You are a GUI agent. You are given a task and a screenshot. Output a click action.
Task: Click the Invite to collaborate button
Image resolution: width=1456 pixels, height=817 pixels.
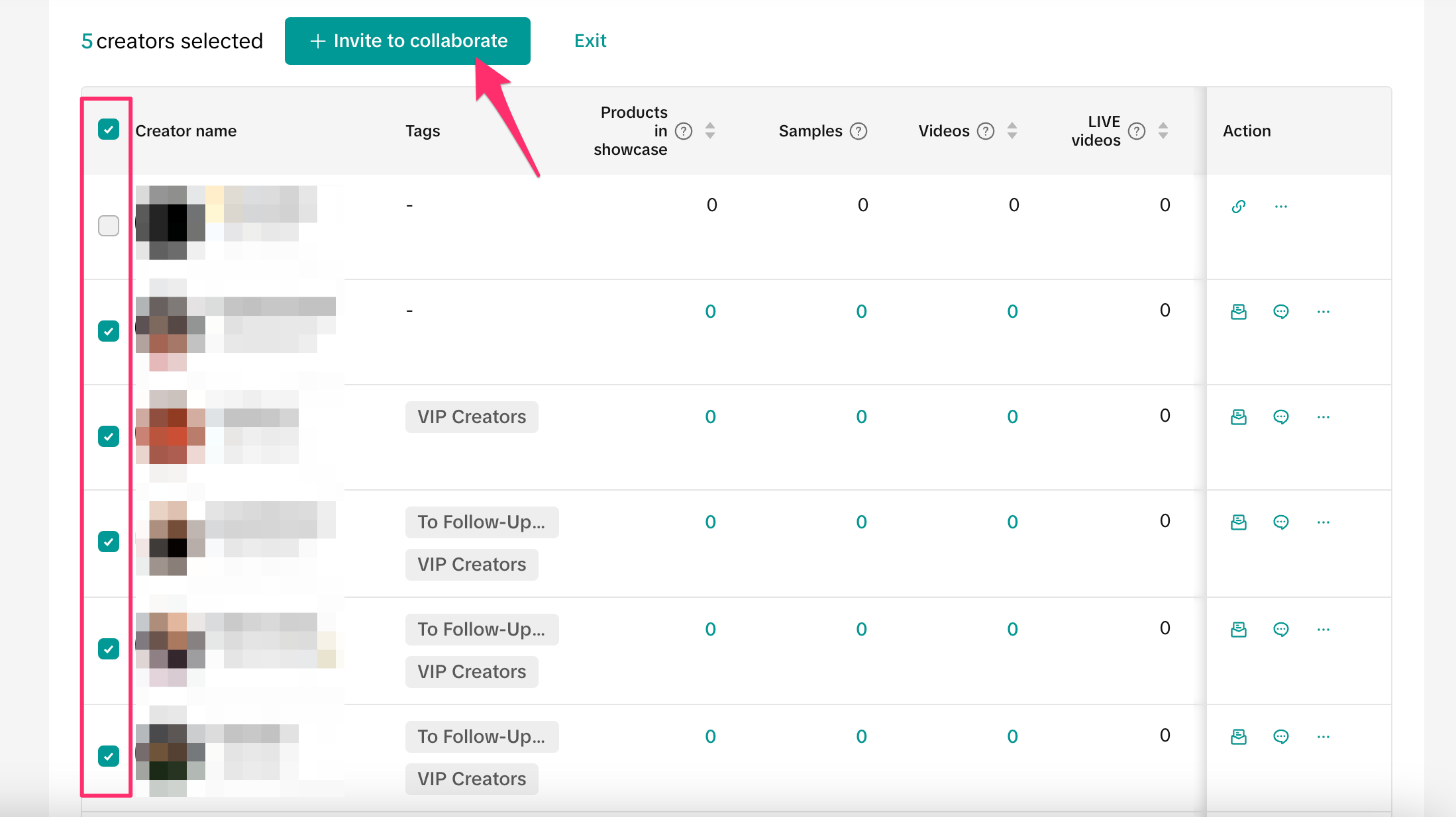coord(407,41)
